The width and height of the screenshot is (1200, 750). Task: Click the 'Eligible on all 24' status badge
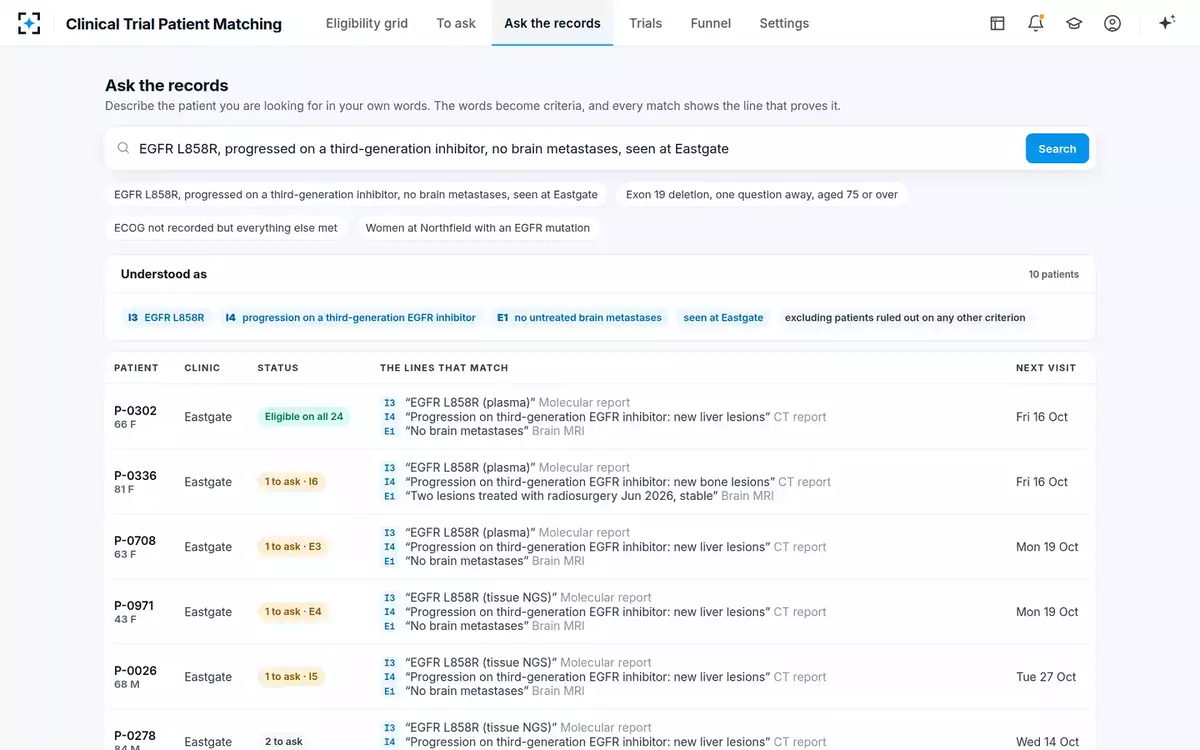[x=304, y=417]
